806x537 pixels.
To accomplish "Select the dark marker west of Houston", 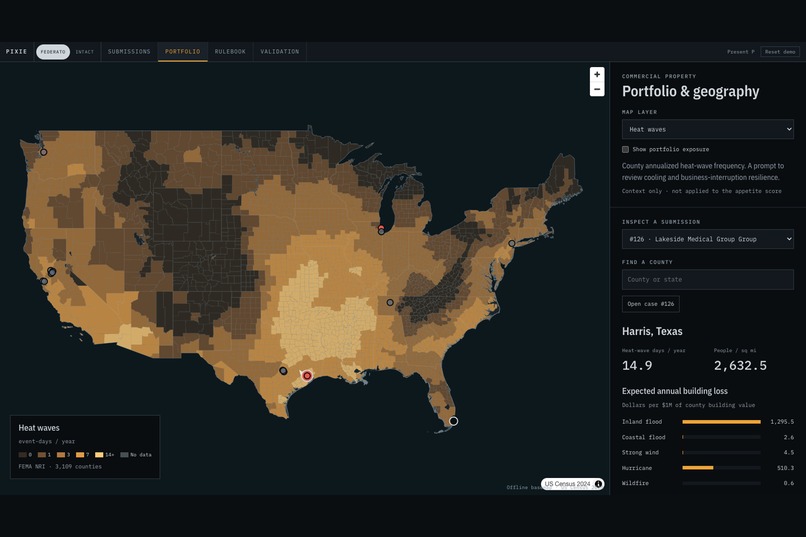I will (x=283, y=371).
